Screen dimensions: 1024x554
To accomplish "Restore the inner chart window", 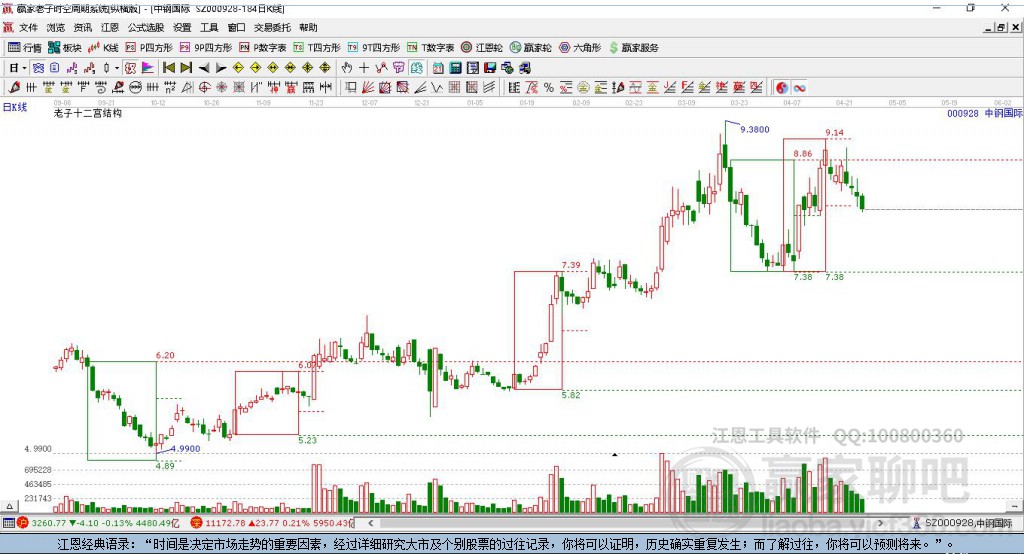I will [1000, 27].
